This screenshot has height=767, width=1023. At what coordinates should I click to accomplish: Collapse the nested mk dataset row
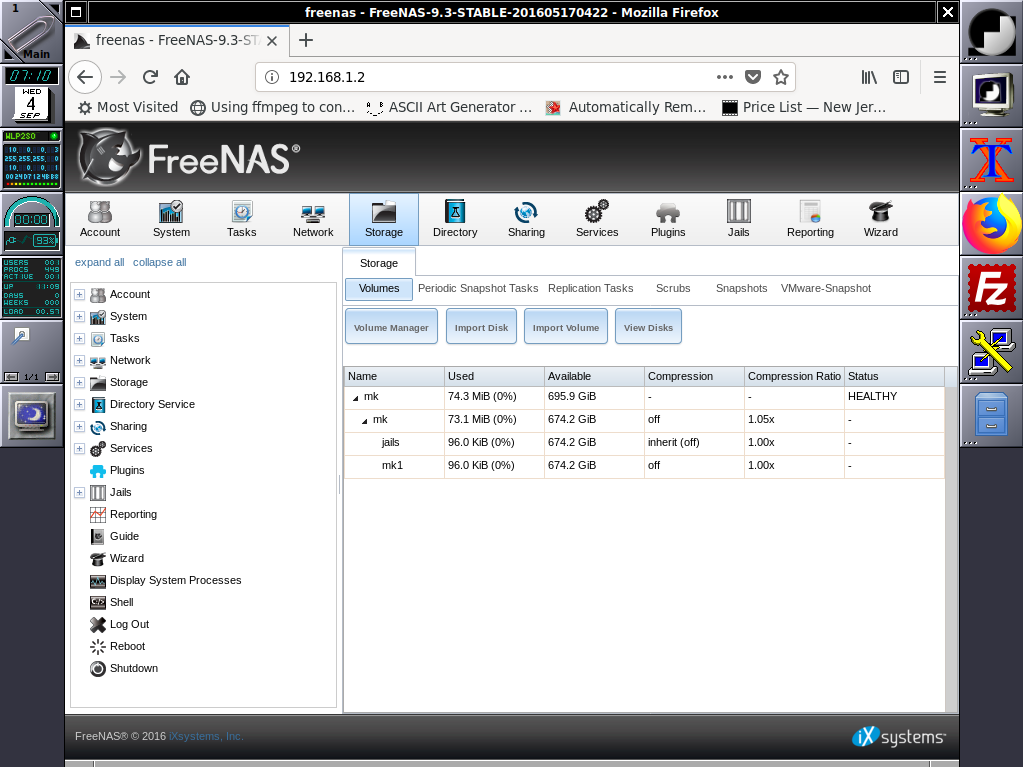coord(364,421)
